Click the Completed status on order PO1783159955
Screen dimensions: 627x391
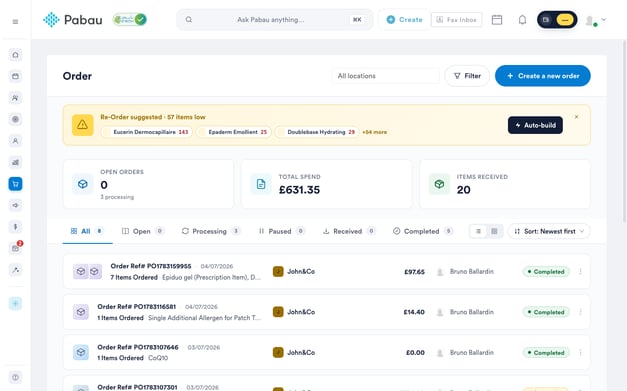point(546,271)
